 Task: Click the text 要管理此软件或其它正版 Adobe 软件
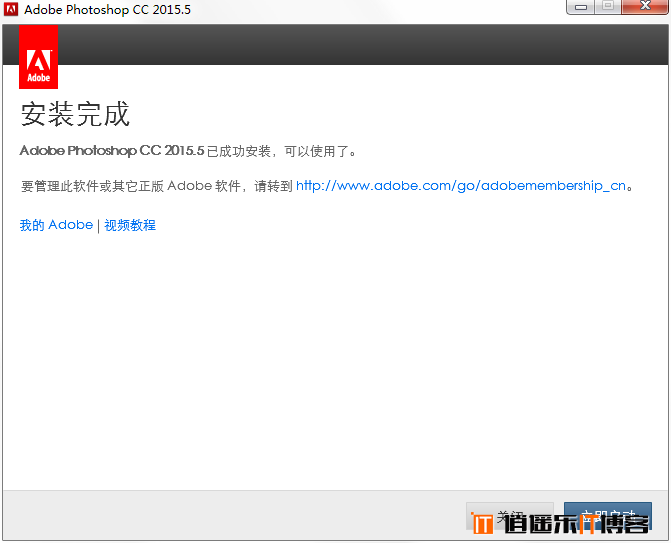coord(131,186)
